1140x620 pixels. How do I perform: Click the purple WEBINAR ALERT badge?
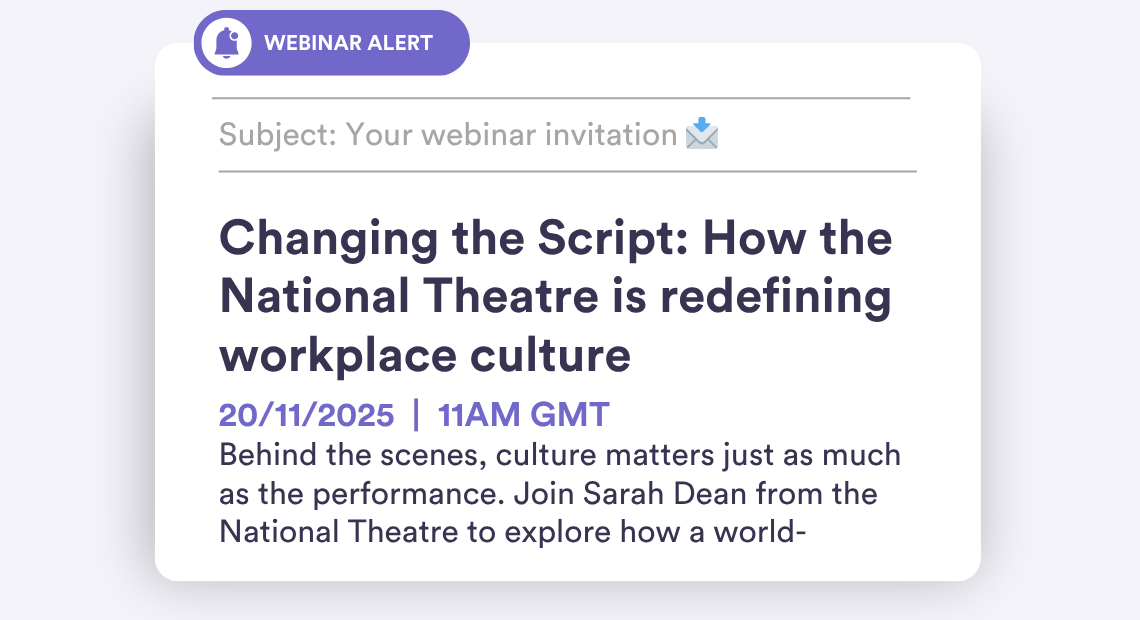pyautogui.click(x=330, y=42)
